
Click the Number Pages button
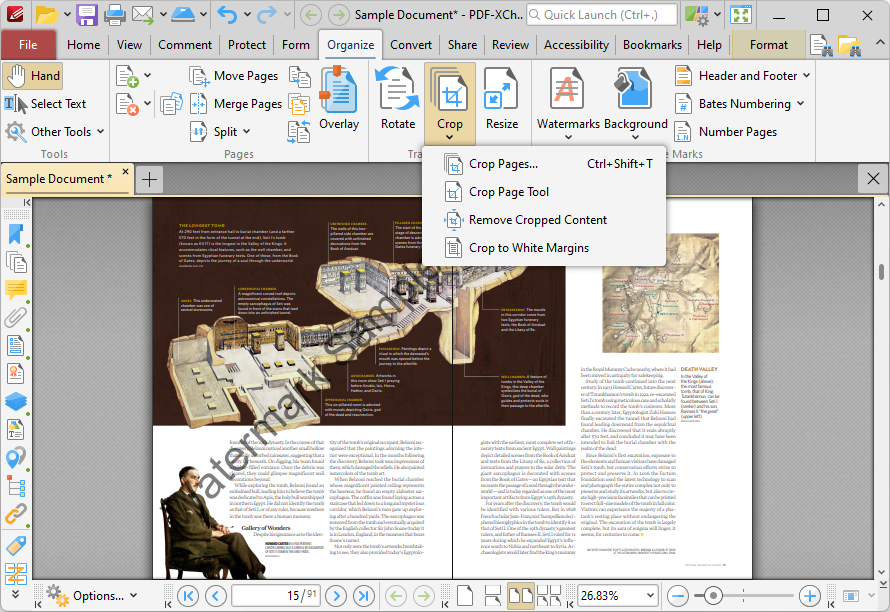[726, 132]
